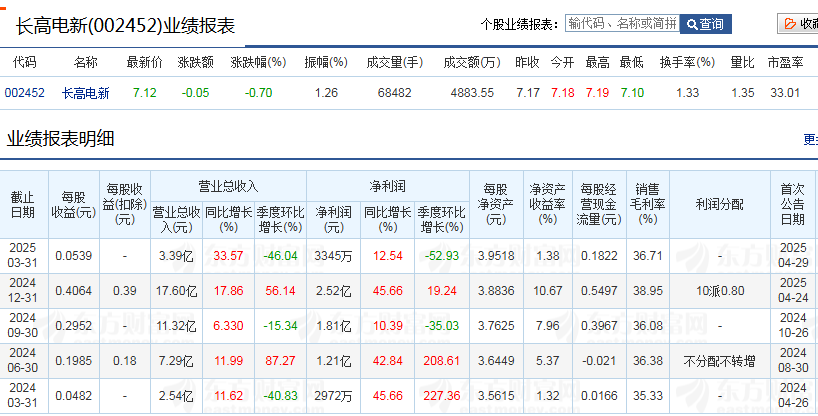Click announcement date 2024 08-30
This screenshot has width=818, height=416.
(792, 360)
